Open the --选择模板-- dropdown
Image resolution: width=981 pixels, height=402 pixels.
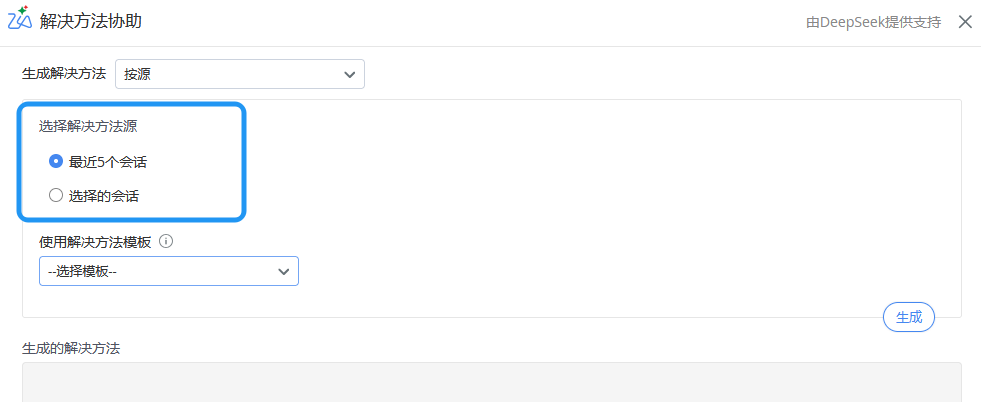(x=168, y=272)
